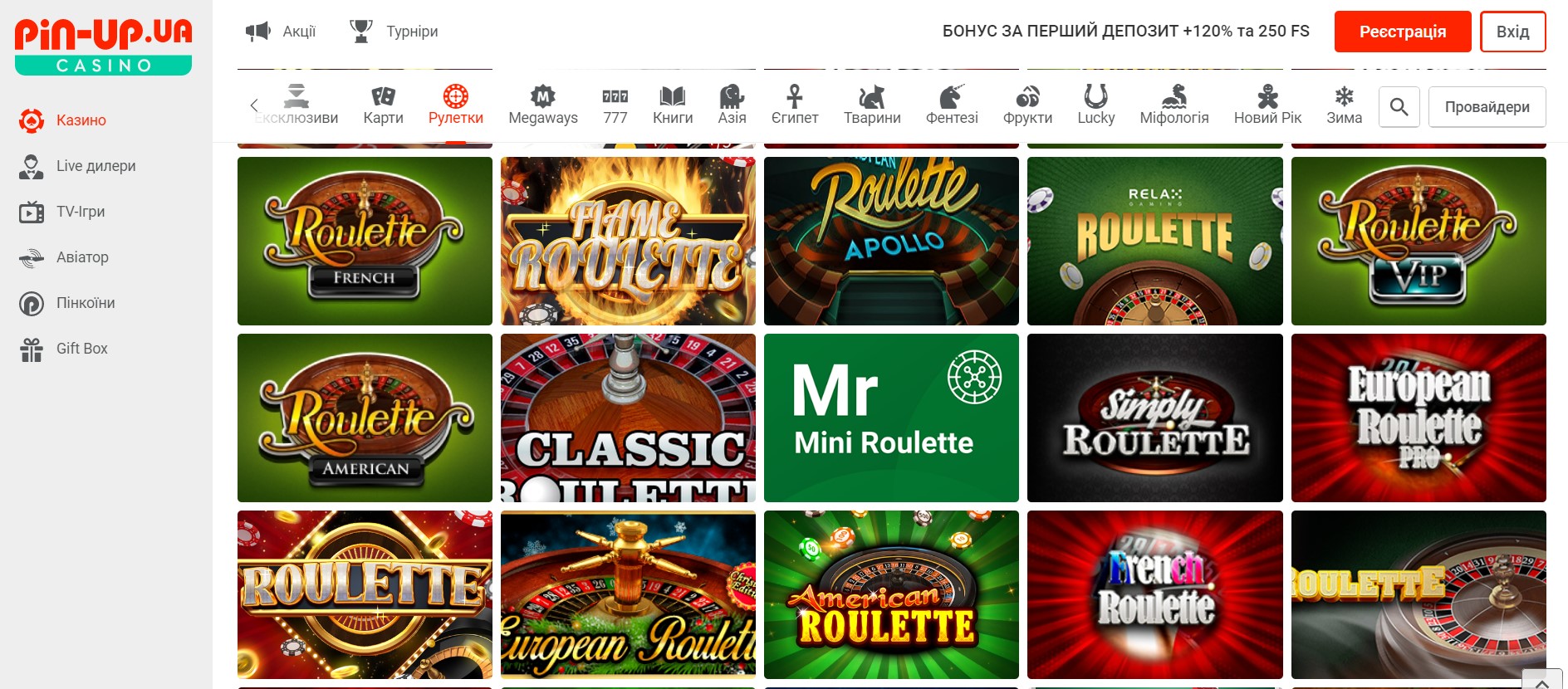This screenshot has width=1568, height=689.
Task: Open the Roulette American game
Action: [365, 418]
